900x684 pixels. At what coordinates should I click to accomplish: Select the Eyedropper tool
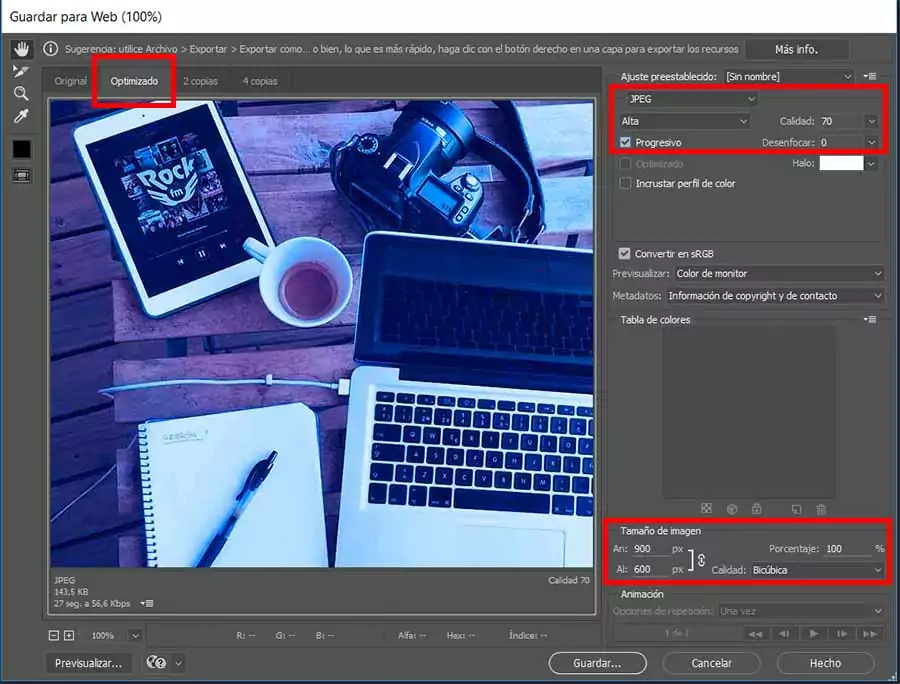tap(21, 117)
